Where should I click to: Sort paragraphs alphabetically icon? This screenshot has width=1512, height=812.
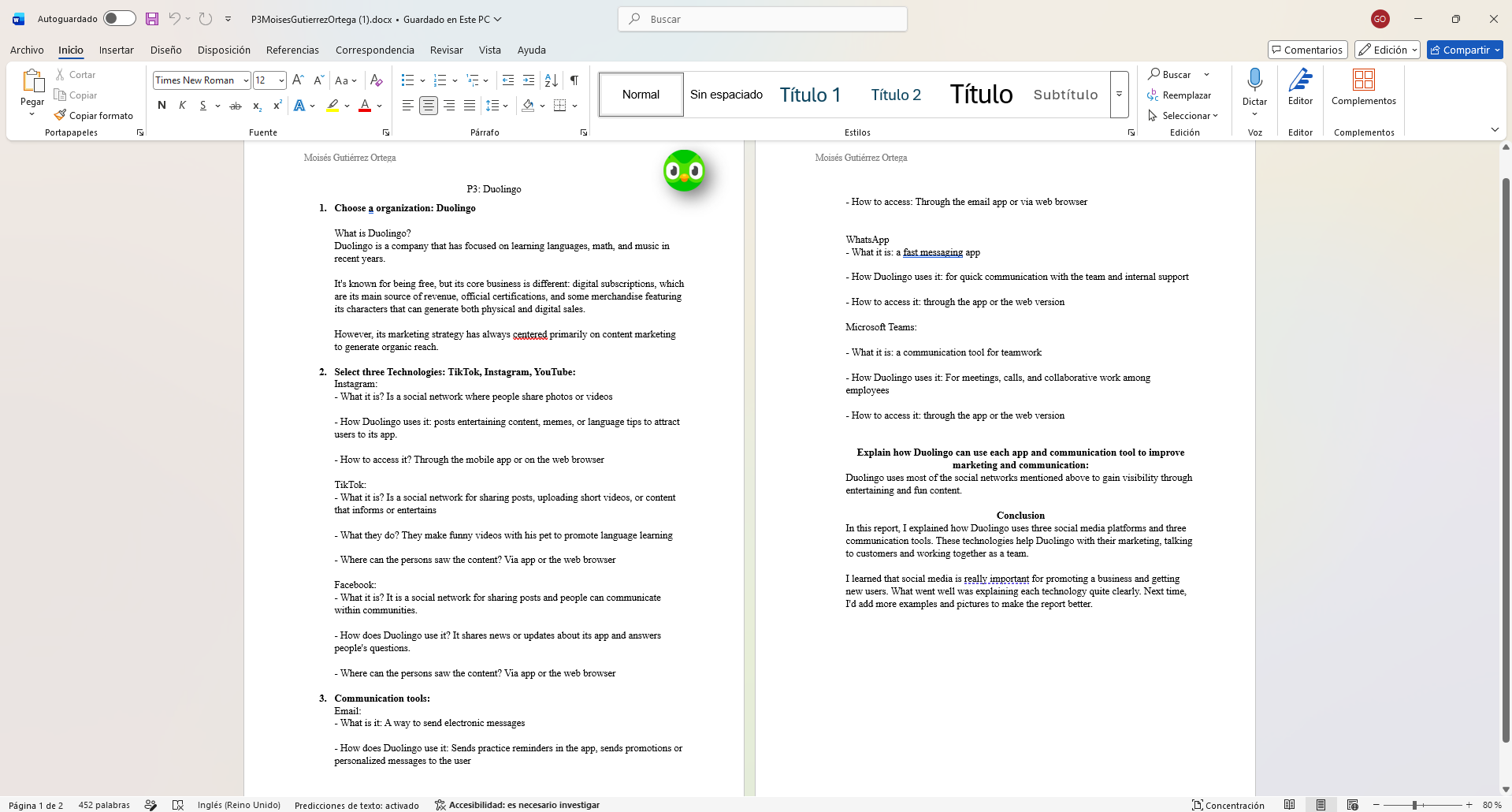(x=552, y=80)
